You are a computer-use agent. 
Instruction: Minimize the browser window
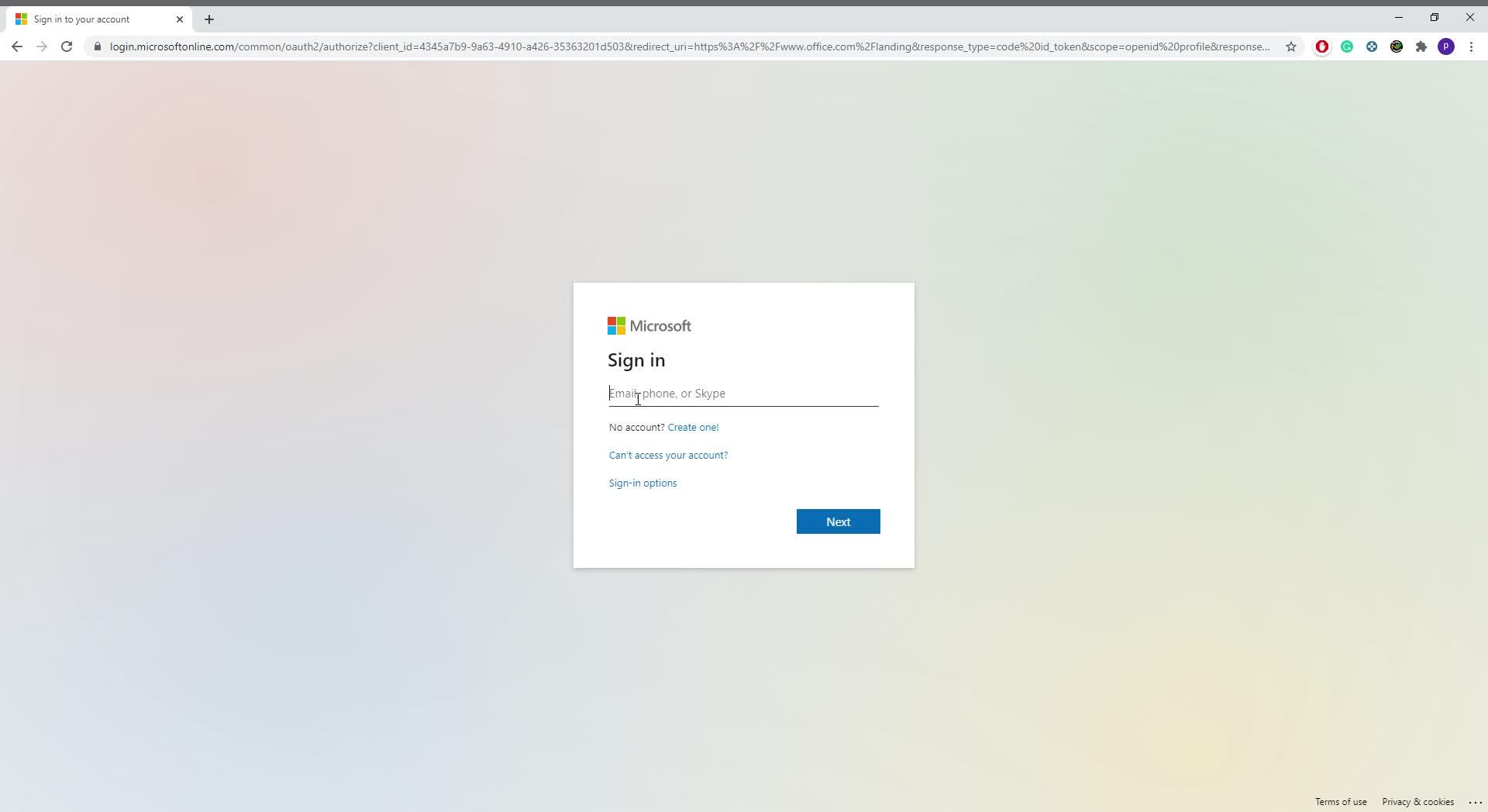click(1399, 17)
